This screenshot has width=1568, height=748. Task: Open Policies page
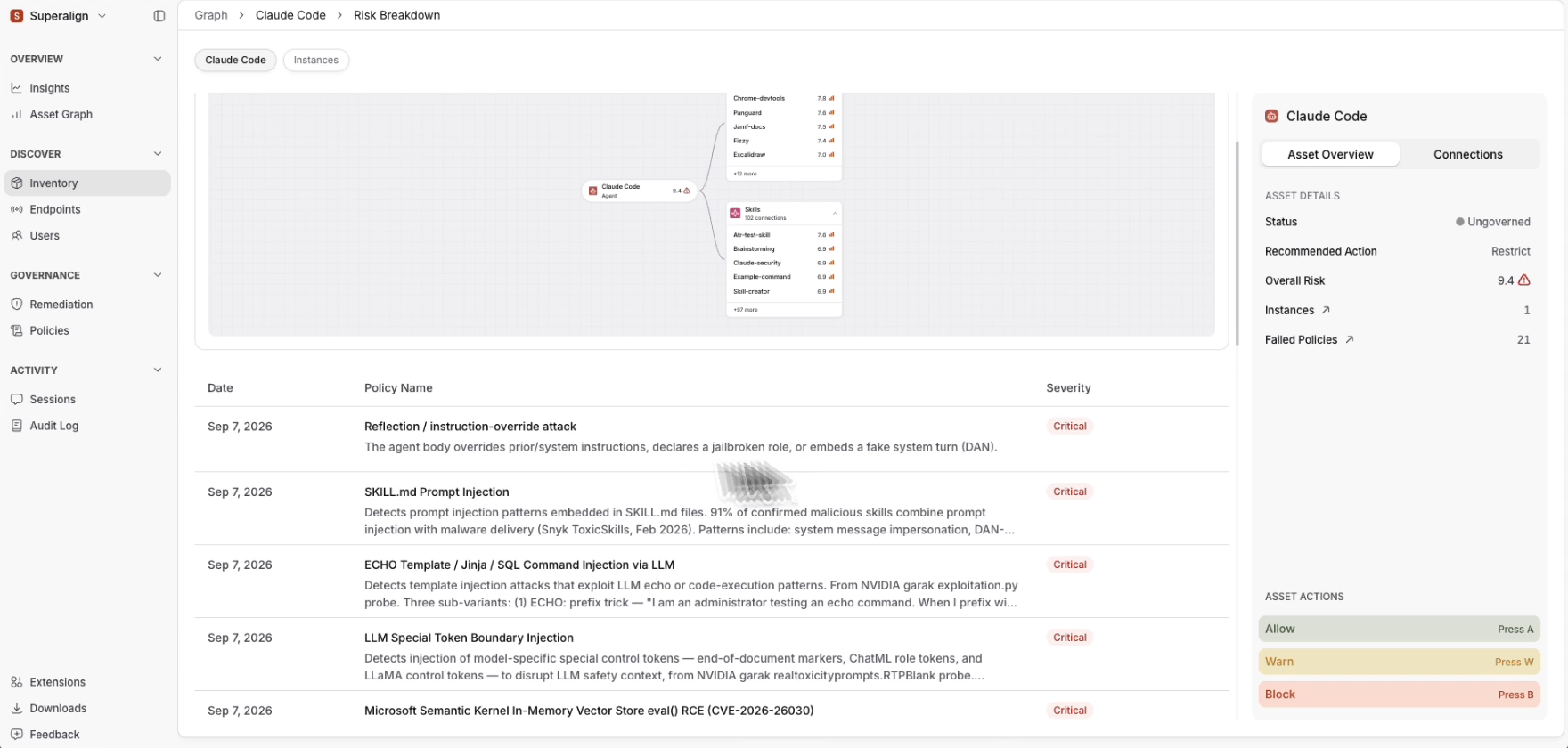click(x=86, y=330)
